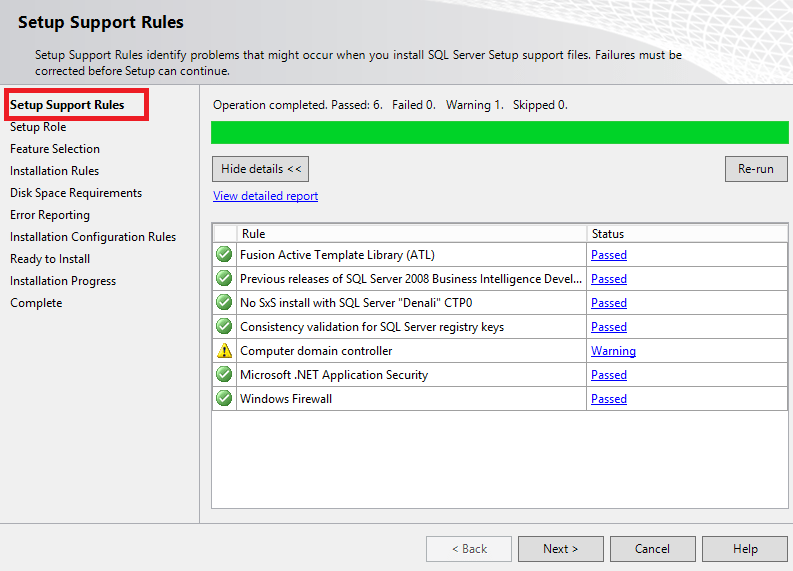The height and width of the screenshot is (571, 793).
Task: Open the Warning status link for domain controller
Action: pos(613,351)
